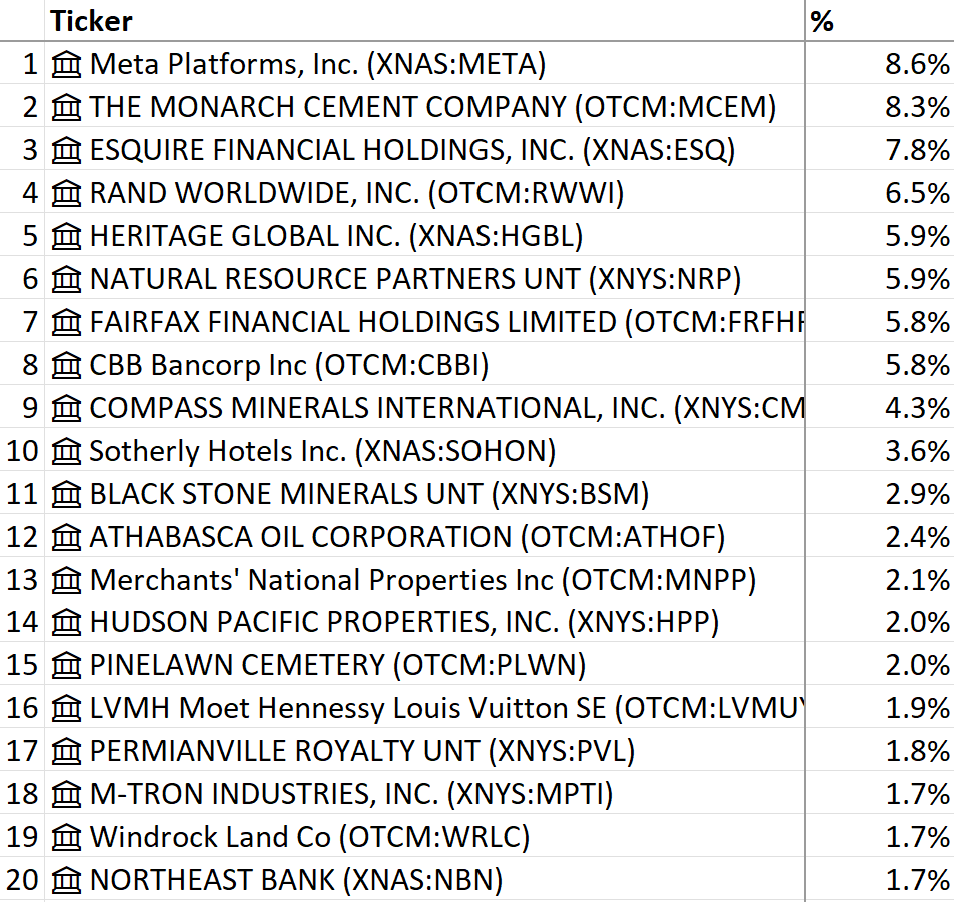This screenshot has width=954, height=902.
Task: Select NATURAL RESOURCE PARTNERS UNT cell
Action: coord(425,279)
